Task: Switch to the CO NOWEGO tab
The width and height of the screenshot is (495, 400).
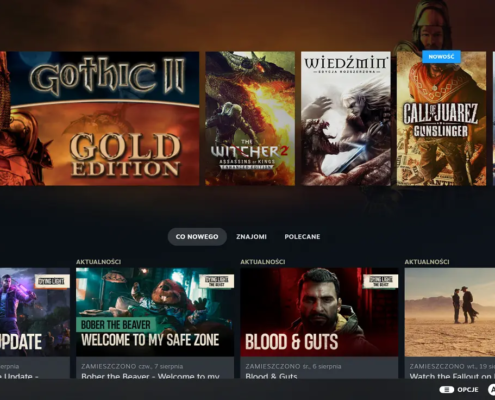Action: point(197,237)
